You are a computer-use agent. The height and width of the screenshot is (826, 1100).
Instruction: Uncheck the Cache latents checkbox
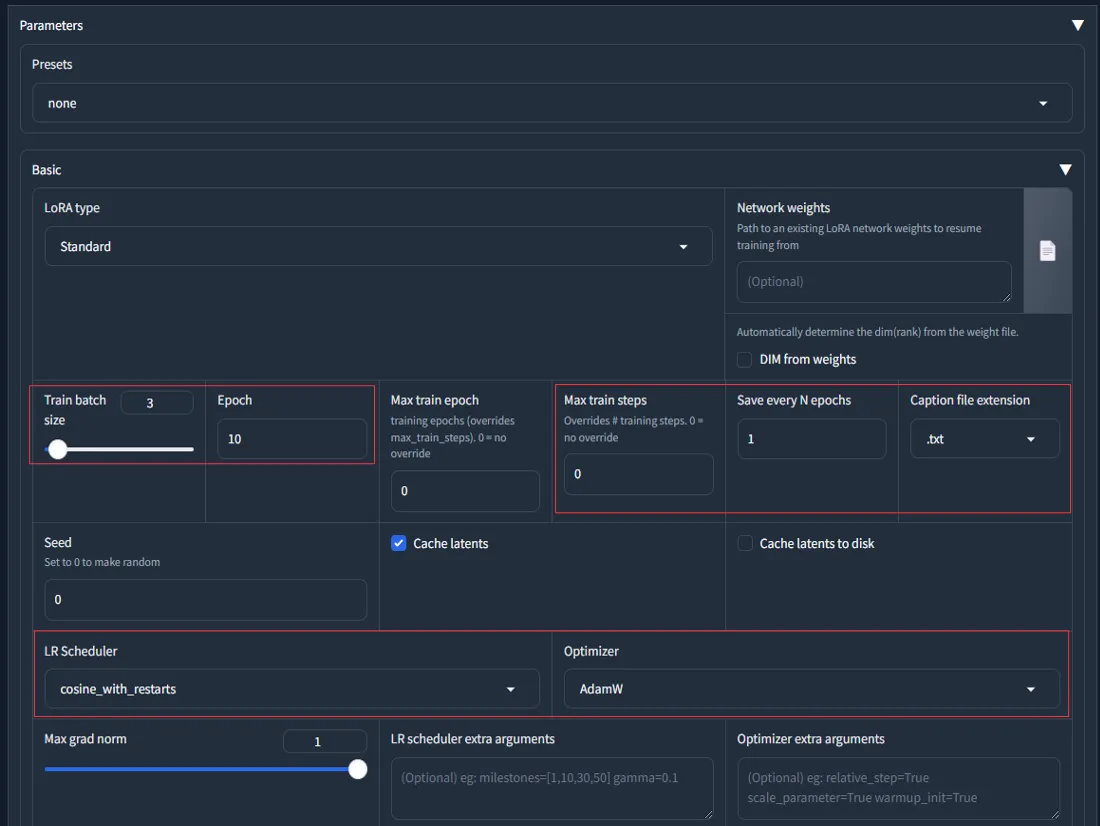coord(399,544)
